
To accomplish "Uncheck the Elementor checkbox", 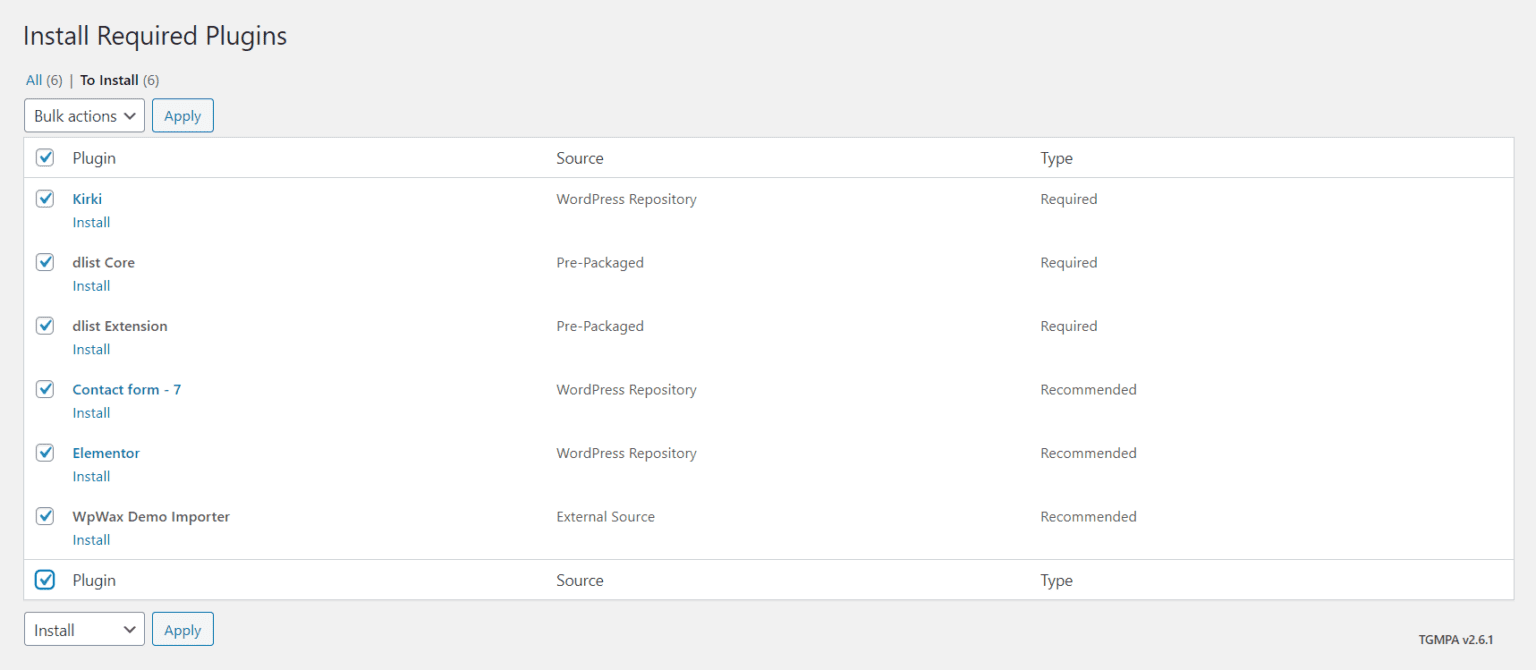I will click(44, 452).
